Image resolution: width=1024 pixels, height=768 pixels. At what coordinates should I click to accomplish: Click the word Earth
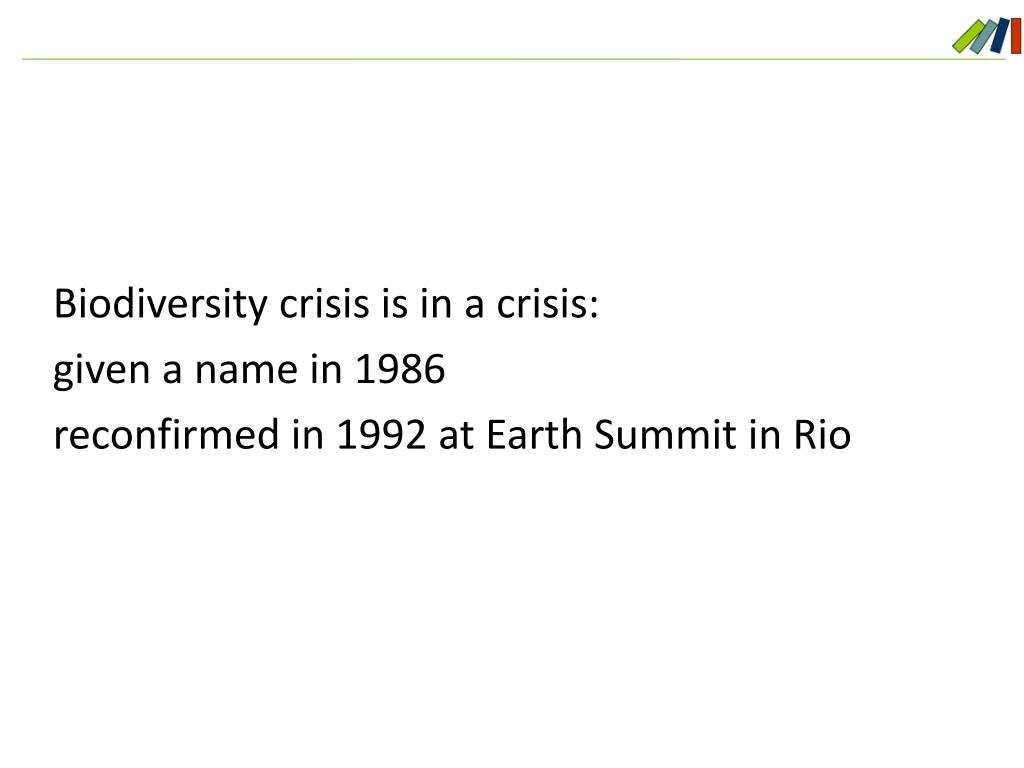click(x=534, y=434)
